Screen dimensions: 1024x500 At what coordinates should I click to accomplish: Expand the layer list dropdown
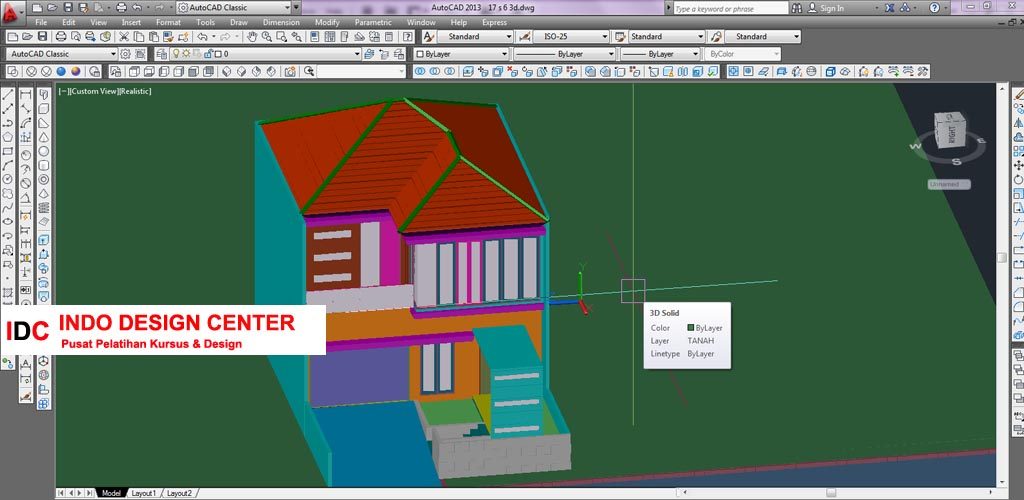[x=357, y=54]
